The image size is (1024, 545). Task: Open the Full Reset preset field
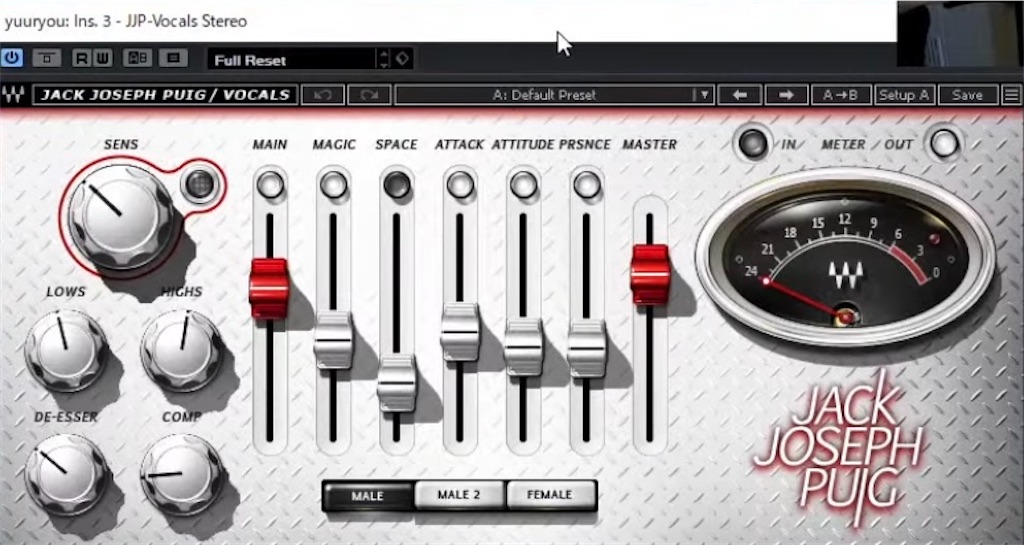coord(292,60)
